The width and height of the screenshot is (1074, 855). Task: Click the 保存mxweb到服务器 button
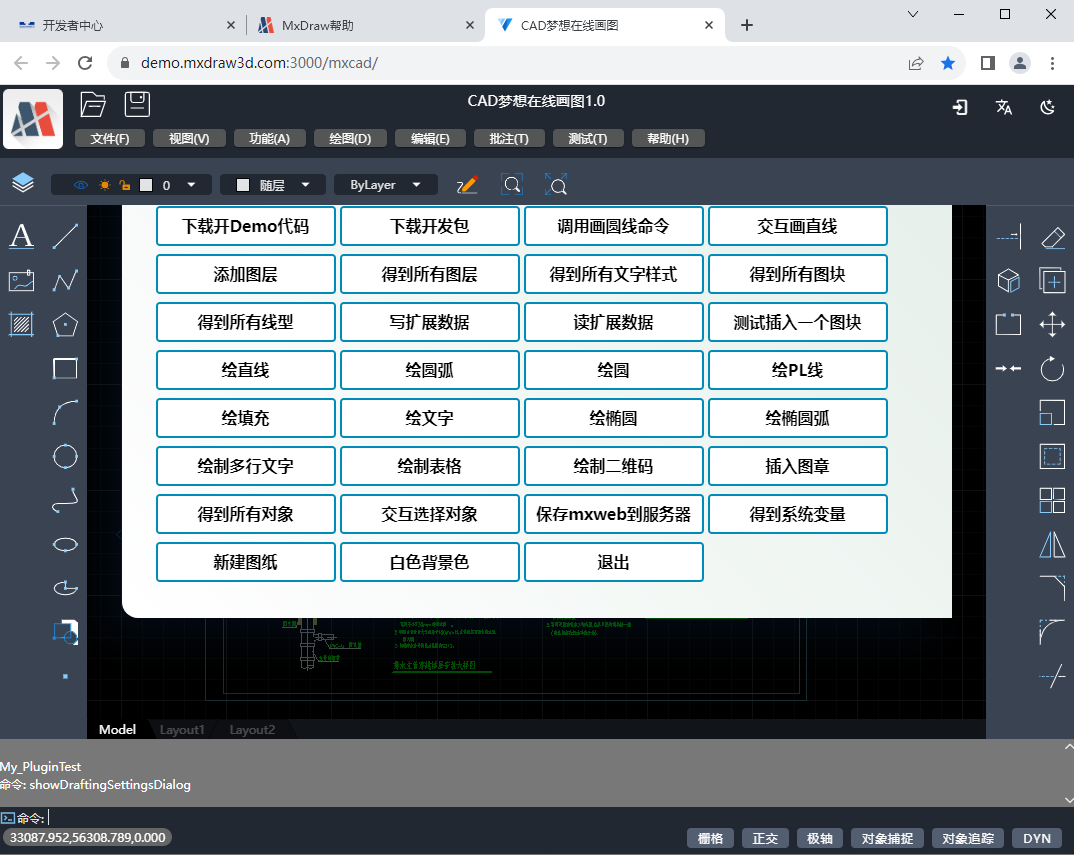[613, 514]
